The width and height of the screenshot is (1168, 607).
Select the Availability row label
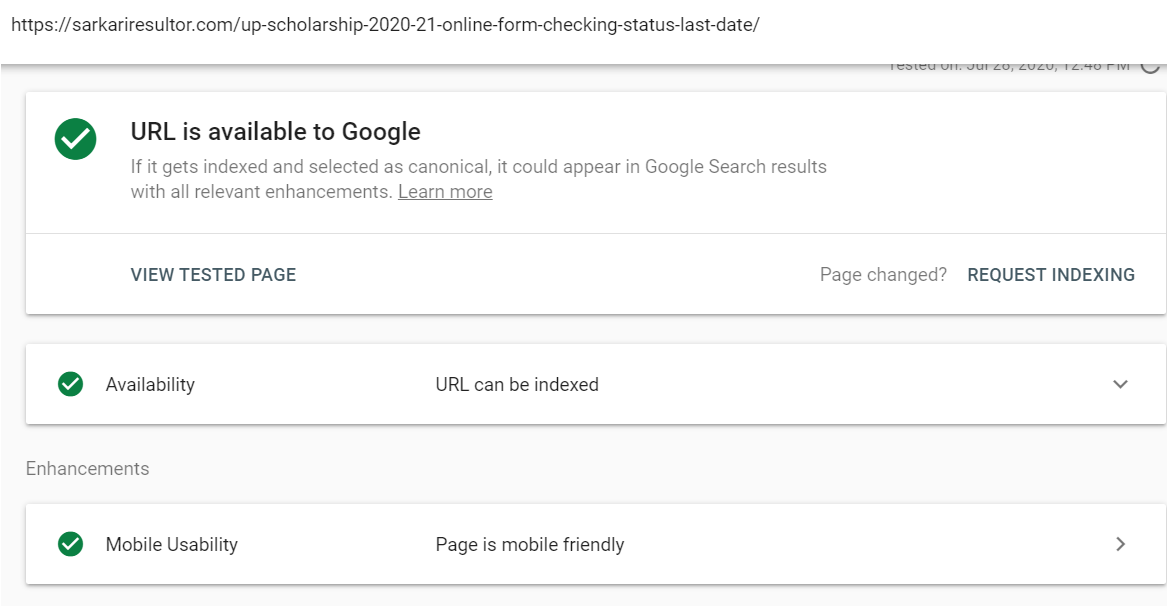pyautogui.click(x=150, y=385)
